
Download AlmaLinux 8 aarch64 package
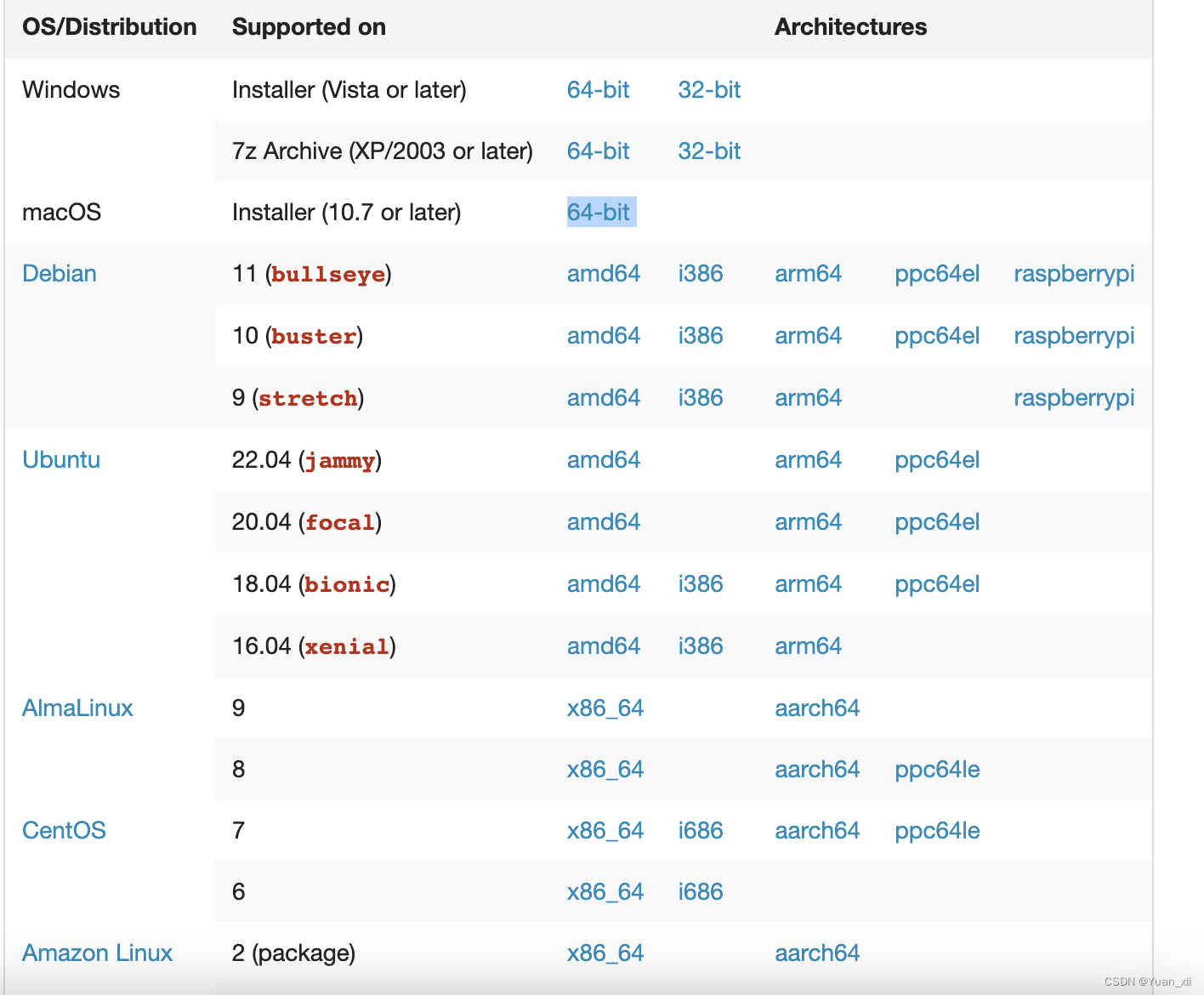(817, 770)
